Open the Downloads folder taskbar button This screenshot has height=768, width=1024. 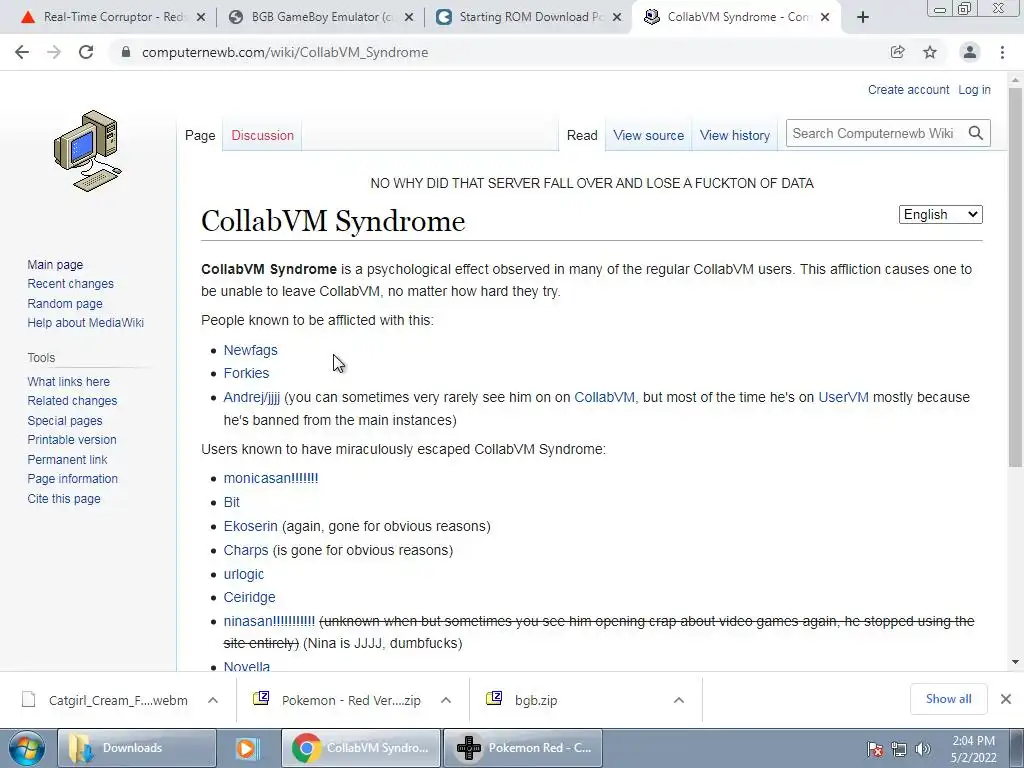point(136,748)
